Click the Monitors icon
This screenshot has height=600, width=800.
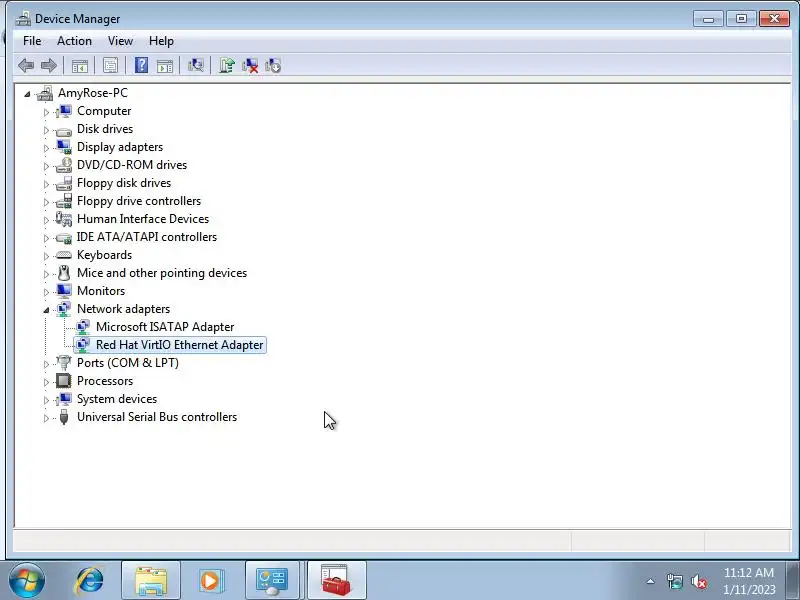pyautogui.click(x=64, y=291)
